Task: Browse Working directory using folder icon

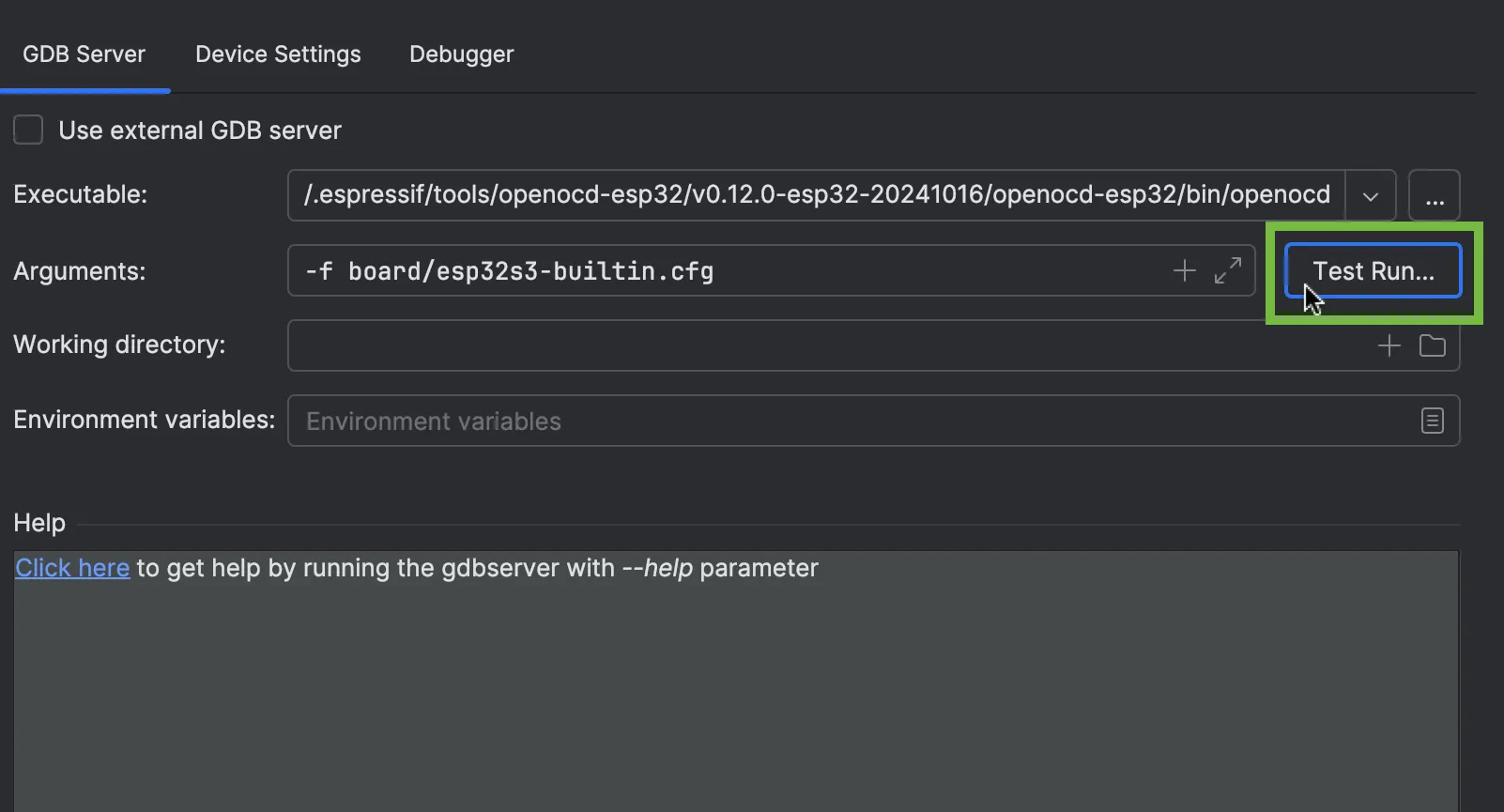Action: coord(1432,345)
